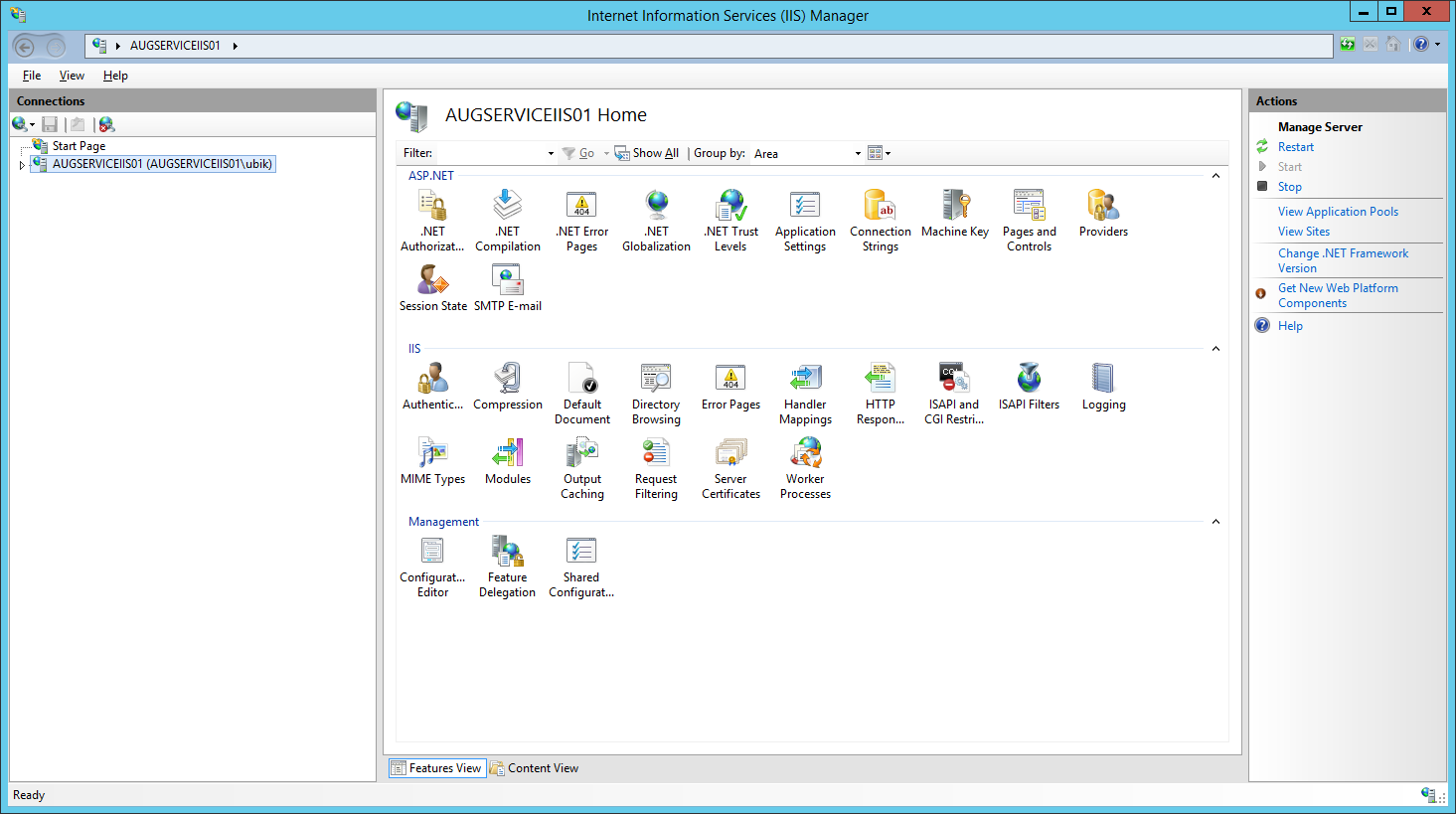Collapse the Management group section
The height and width of the screenshot is (814, 1456).
1214,522
